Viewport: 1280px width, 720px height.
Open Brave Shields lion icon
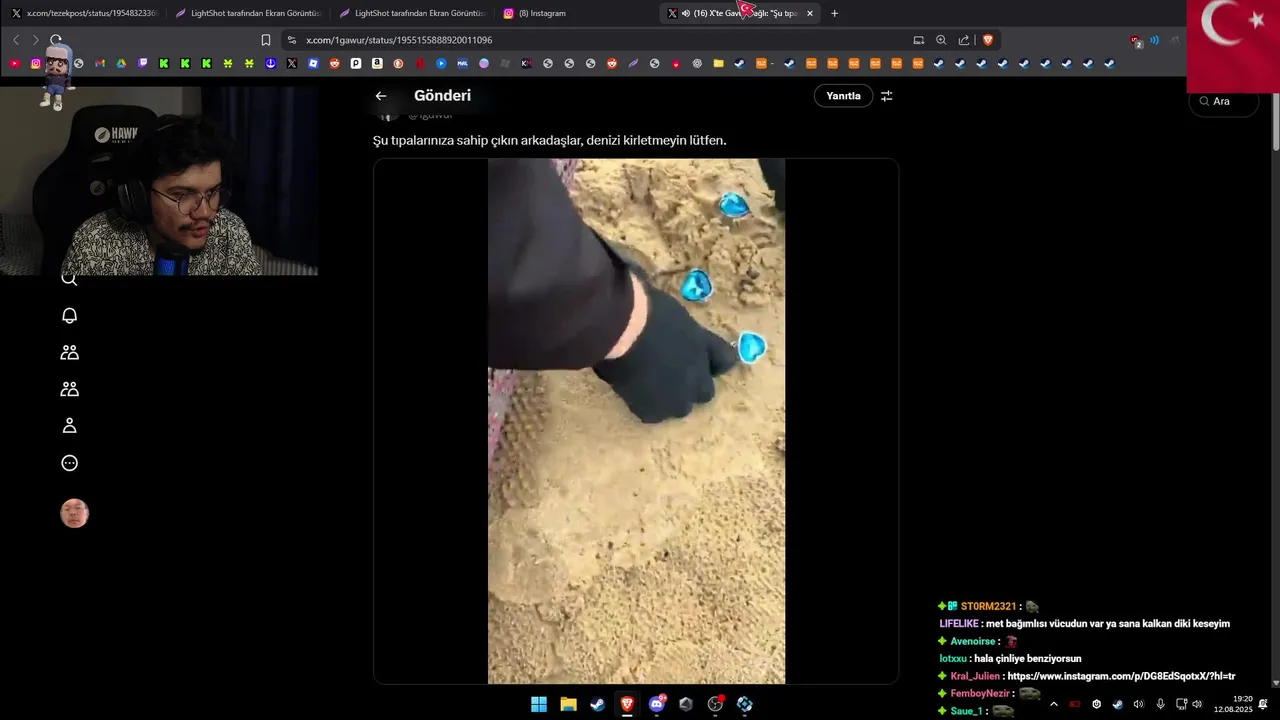click(x=988, y=40)
